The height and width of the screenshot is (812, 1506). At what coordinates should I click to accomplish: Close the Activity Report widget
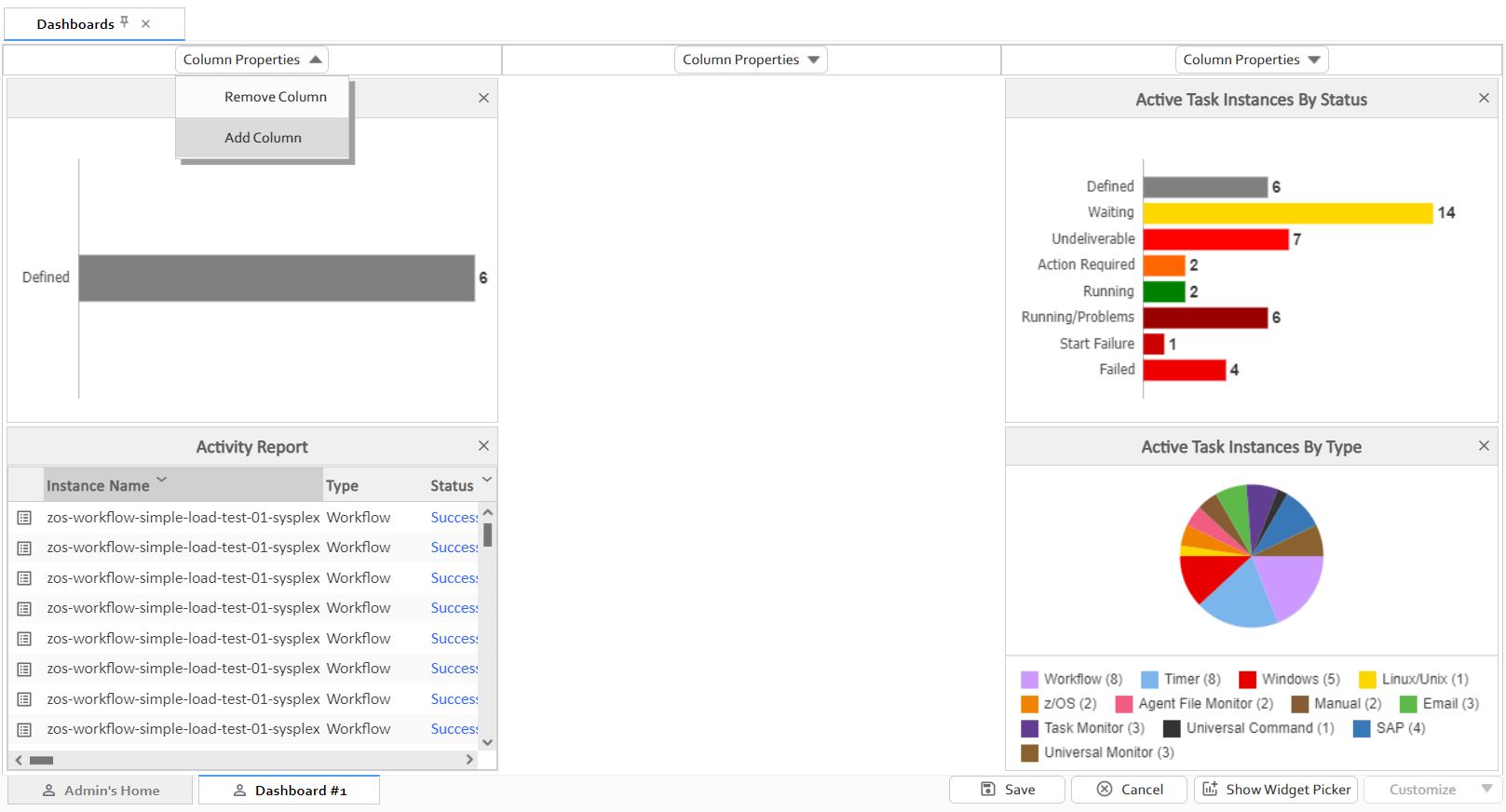pyautogui.click(x=483, y=446)
